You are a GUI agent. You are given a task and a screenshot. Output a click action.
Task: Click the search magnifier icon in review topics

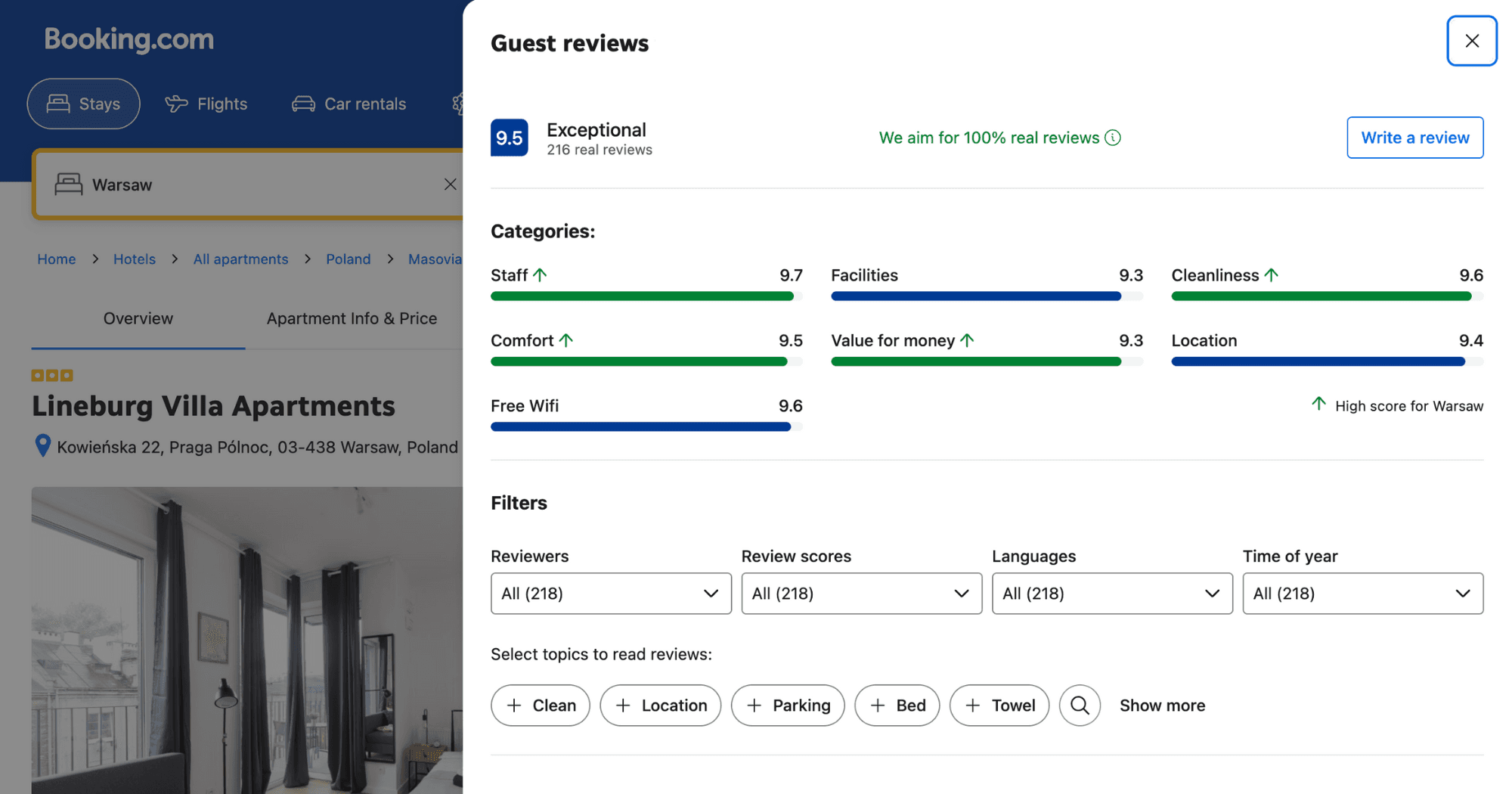(1080, 705)
